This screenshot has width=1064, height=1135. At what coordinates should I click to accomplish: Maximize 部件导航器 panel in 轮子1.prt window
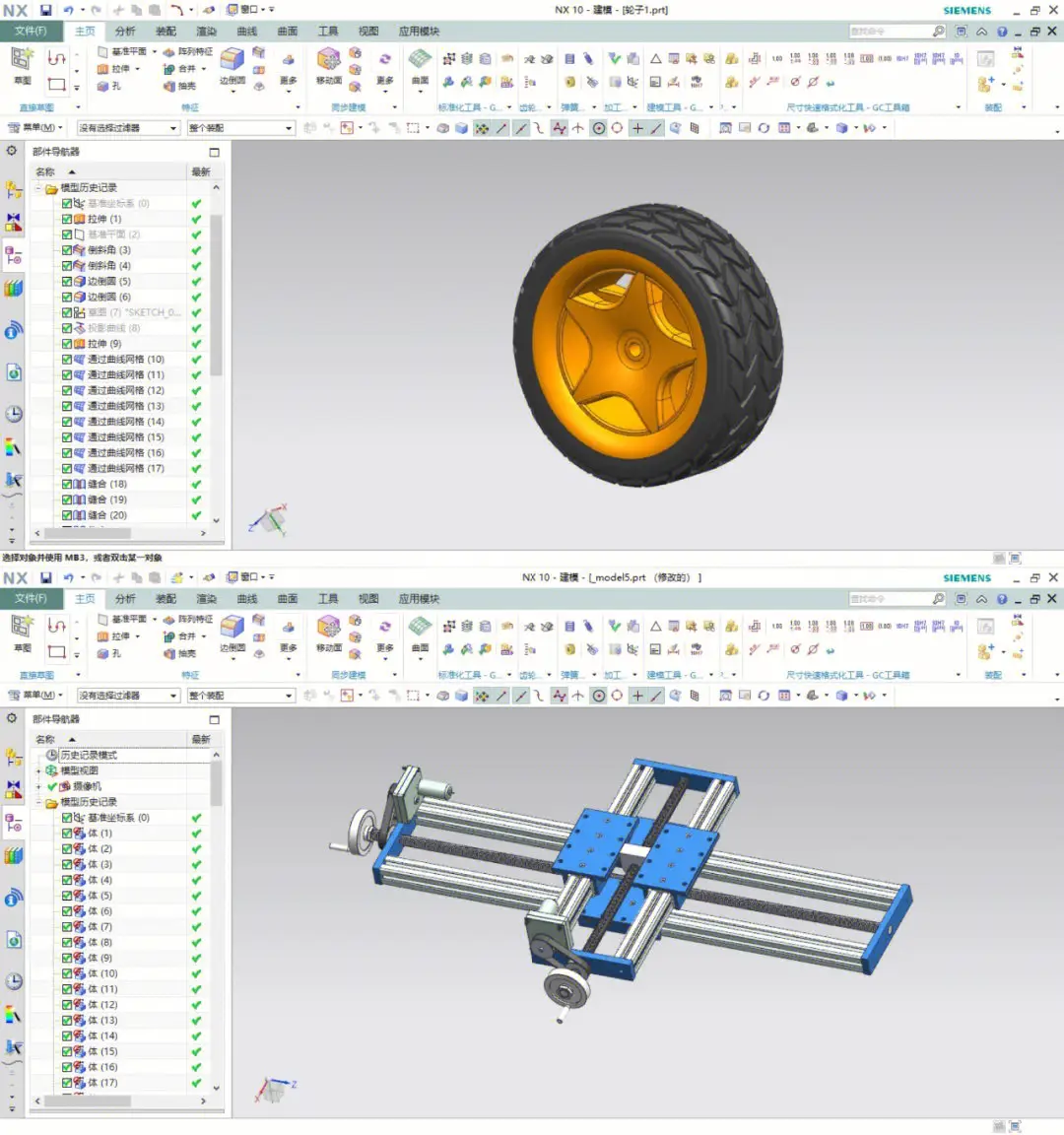pyautogui.click(x=214, y=152)
